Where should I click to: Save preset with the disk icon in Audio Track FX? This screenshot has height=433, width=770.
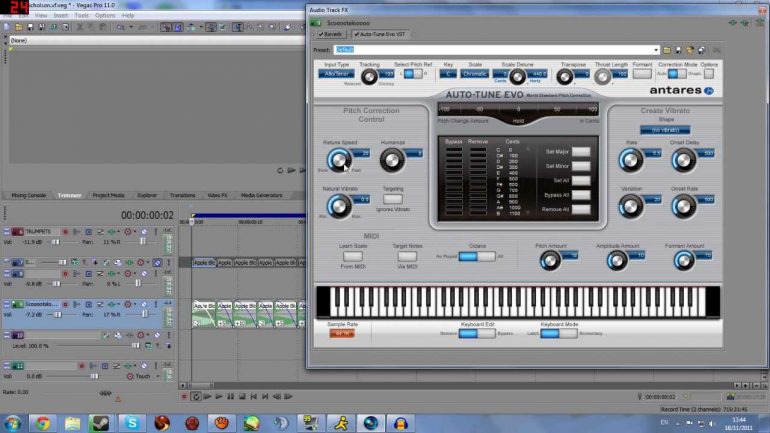(x=678, y=50)
